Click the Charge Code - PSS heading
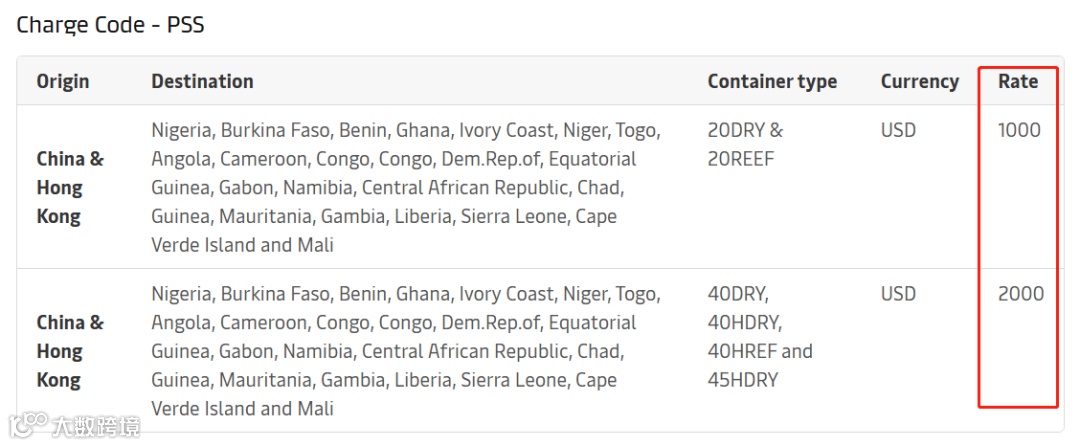This screenshot has height=446, width=1080. click(110, 25)
